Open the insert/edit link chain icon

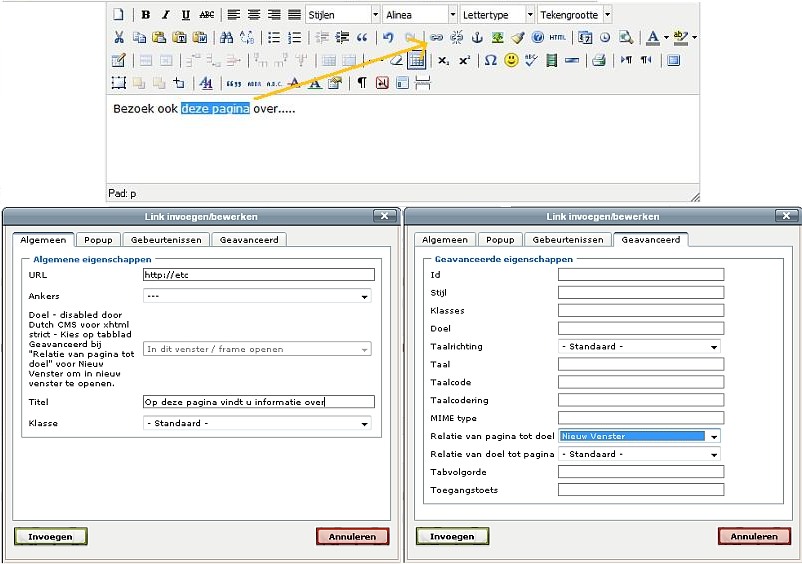click(436, 37)
